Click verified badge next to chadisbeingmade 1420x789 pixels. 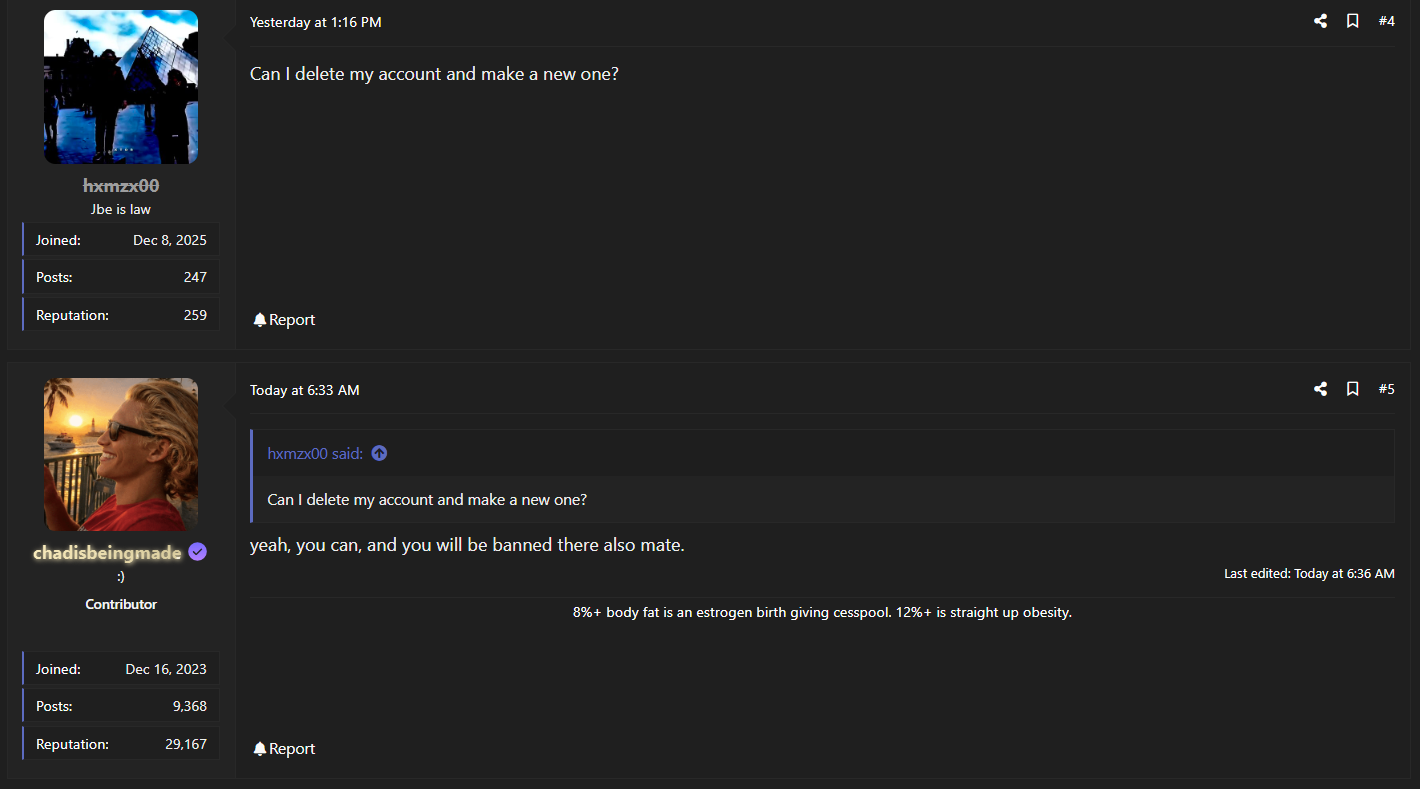pos(197,552)
